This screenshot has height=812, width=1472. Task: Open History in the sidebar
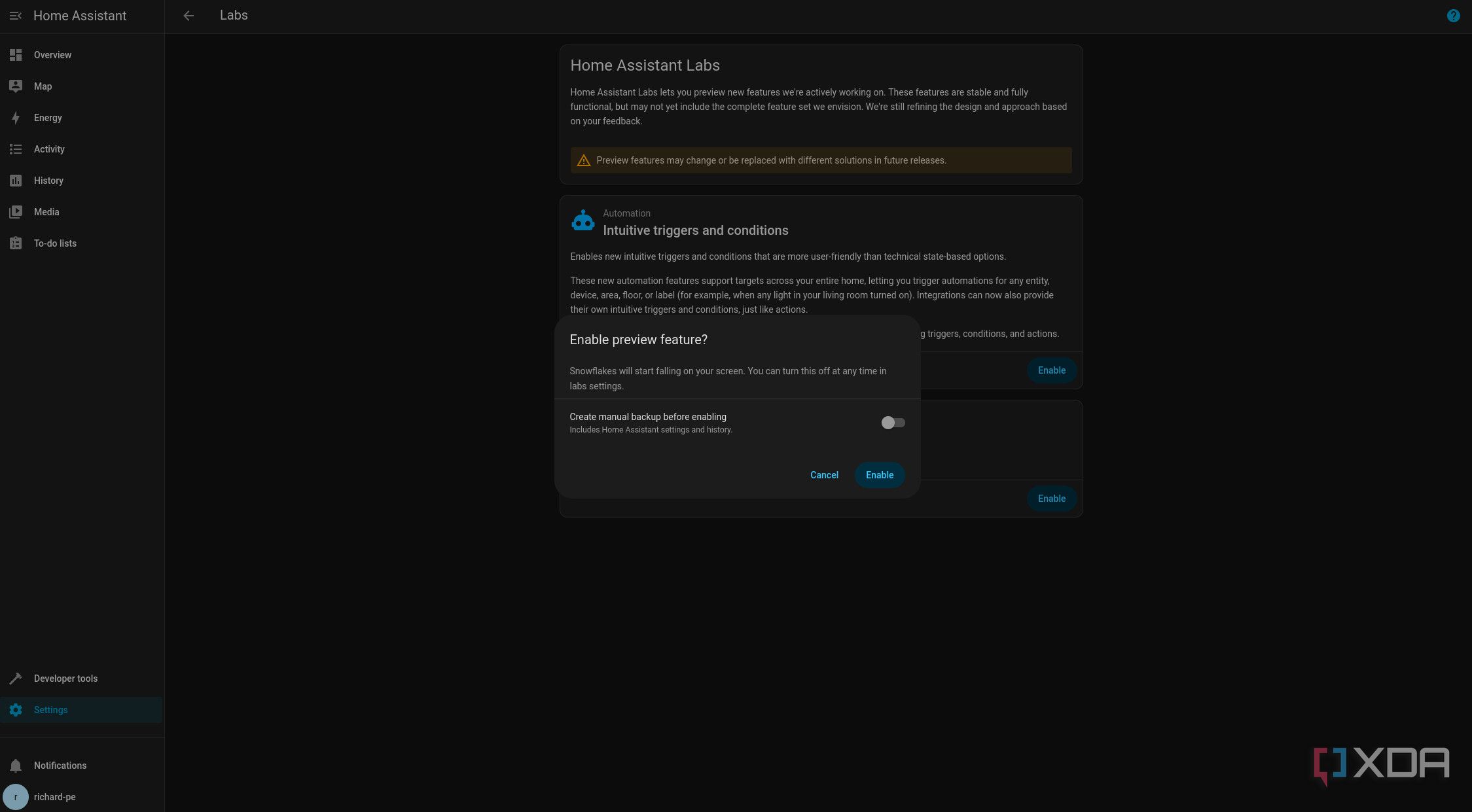tap(81, 181)
